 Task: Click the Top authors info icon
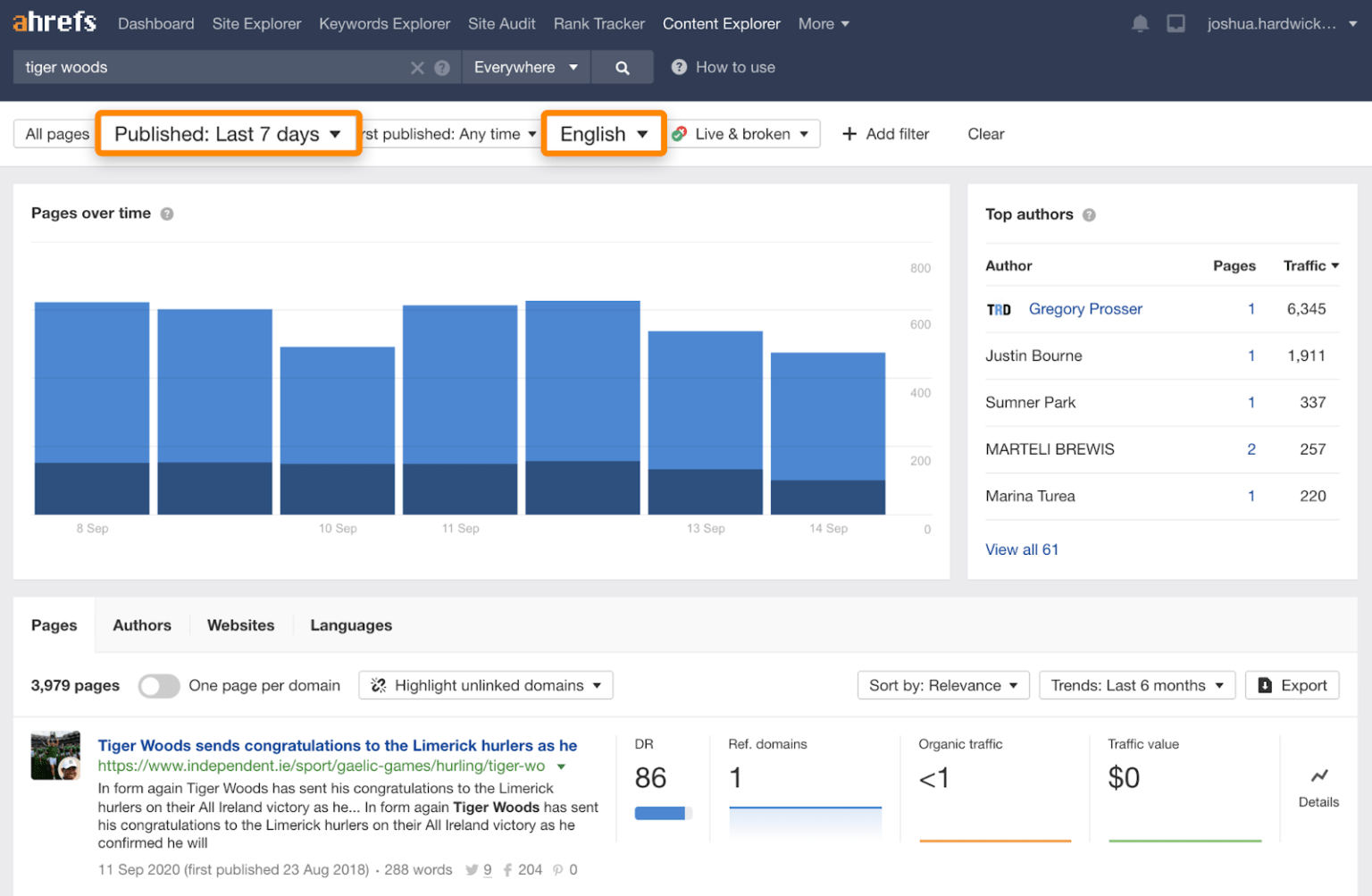tap(1089, 214)
